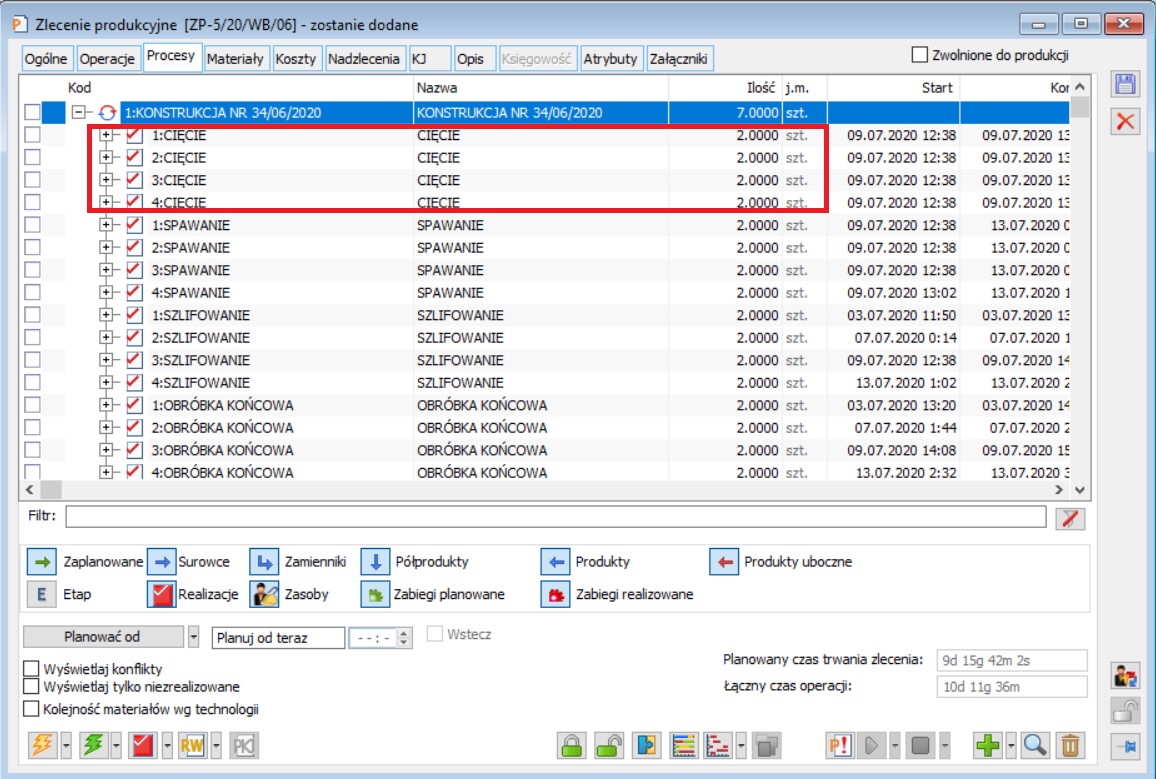Click the trash bin delete icon

tap(1070, 745)
